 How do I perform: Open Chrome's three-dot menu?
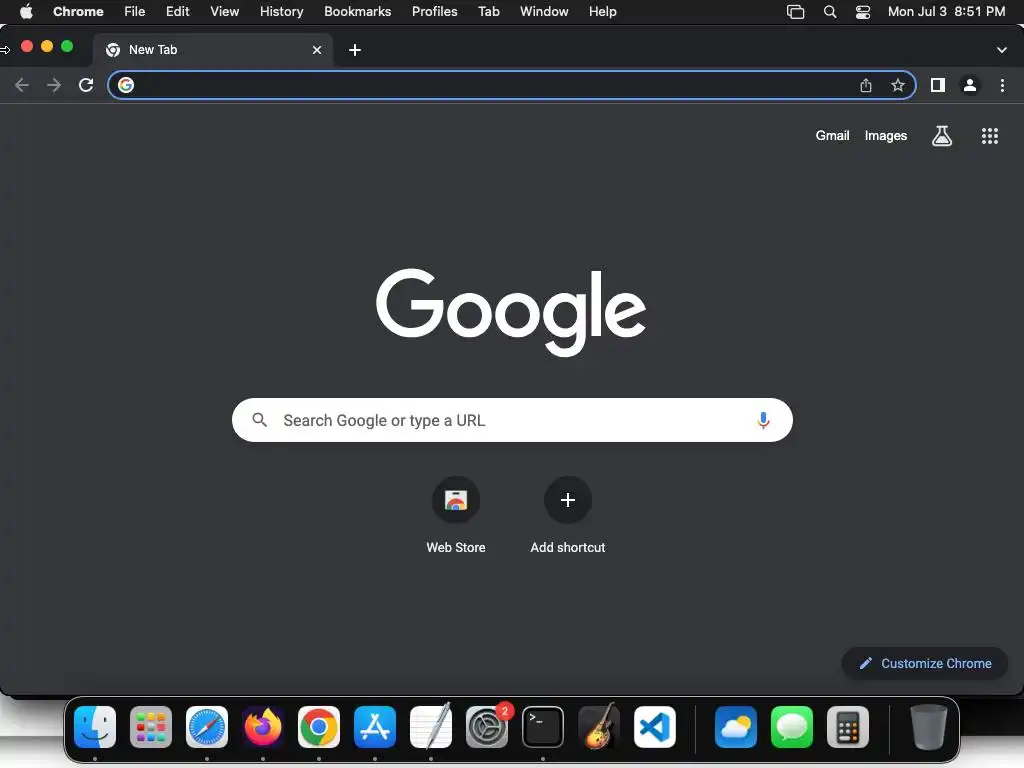[x=1002, y=85]
